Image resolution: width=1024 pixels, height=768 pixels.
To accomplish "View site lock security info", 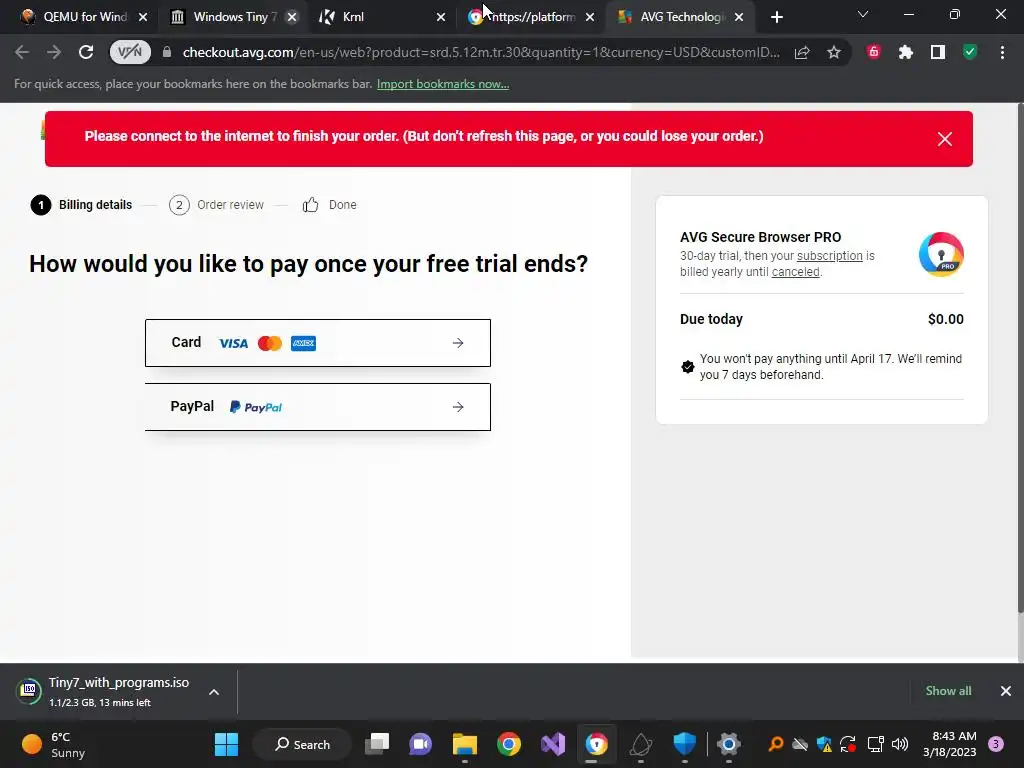I will pyautogui.click(x=167, y=52).
